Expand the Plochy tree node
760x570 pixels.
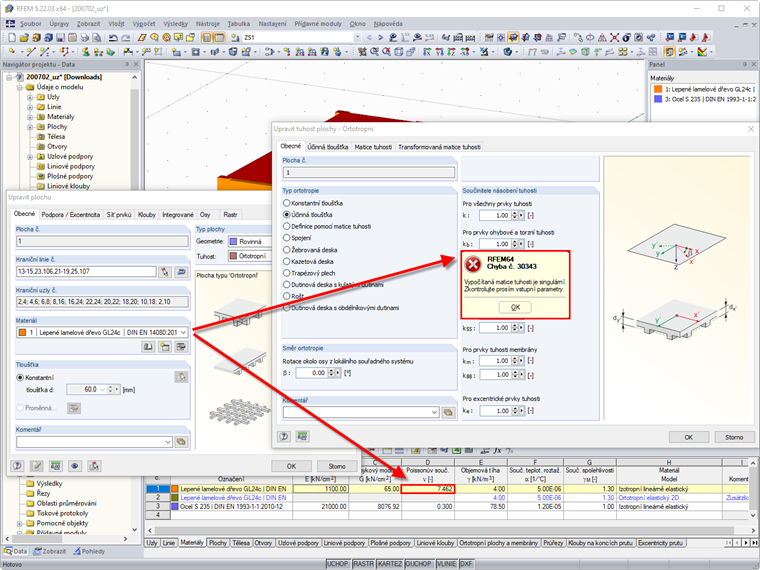coord(30,127)
